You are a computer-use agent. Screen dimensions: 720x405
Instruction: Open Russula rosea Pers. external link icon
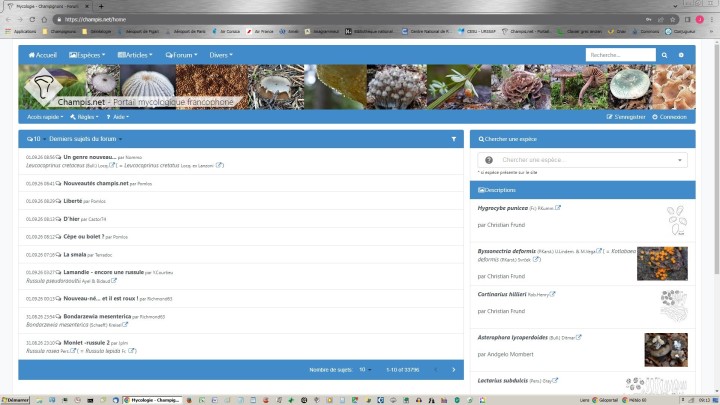[x=73, y=351]
